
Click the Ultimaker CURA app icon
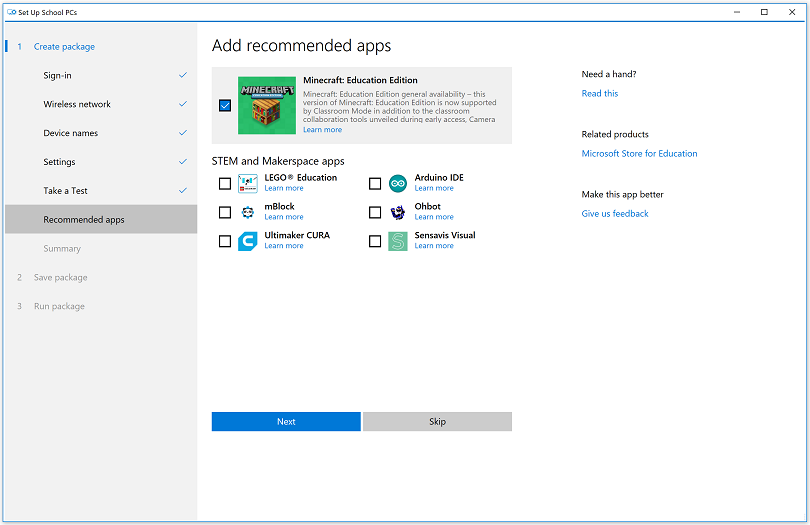click(248, 241)
